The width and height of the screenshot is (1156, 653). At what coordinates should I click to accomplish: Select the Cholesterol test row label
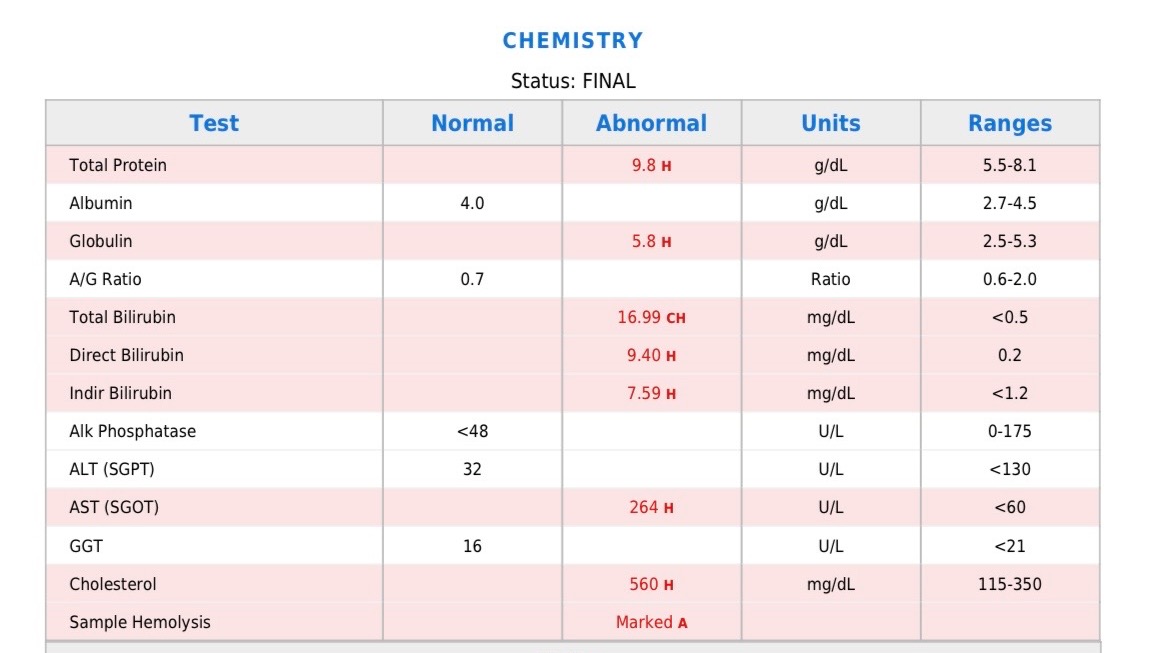pos(113,584)
